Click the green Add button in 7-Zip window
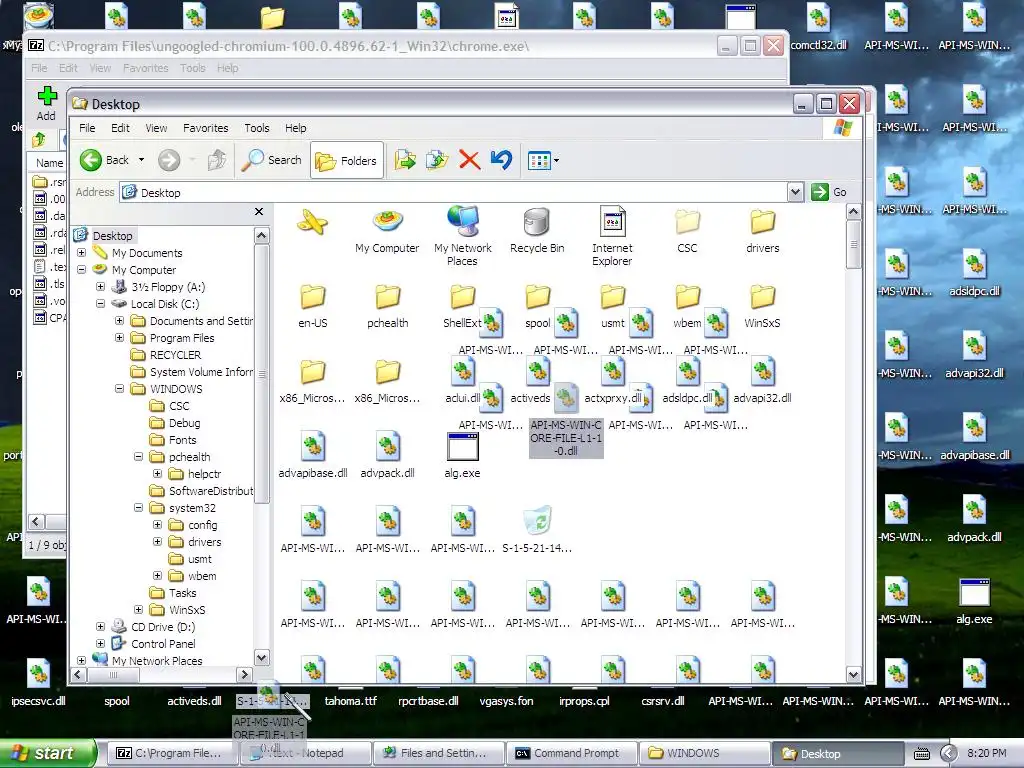 [x=46, y=103]
